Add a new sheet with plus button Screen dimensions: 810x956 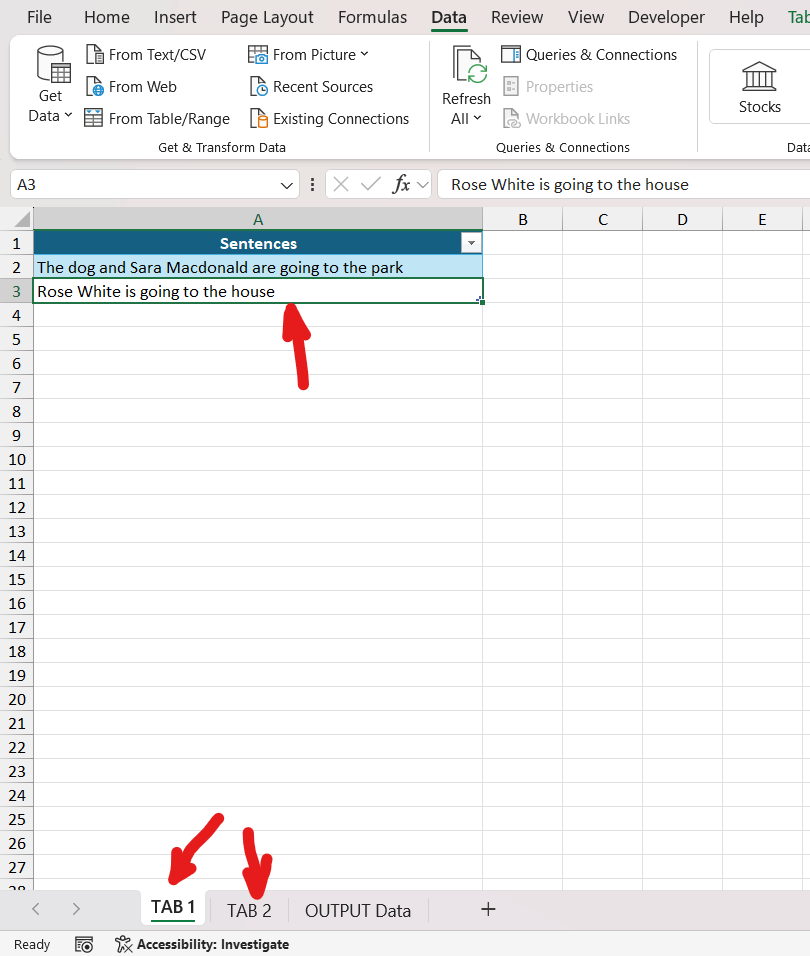pyautogui.click(x=488, y=910)
